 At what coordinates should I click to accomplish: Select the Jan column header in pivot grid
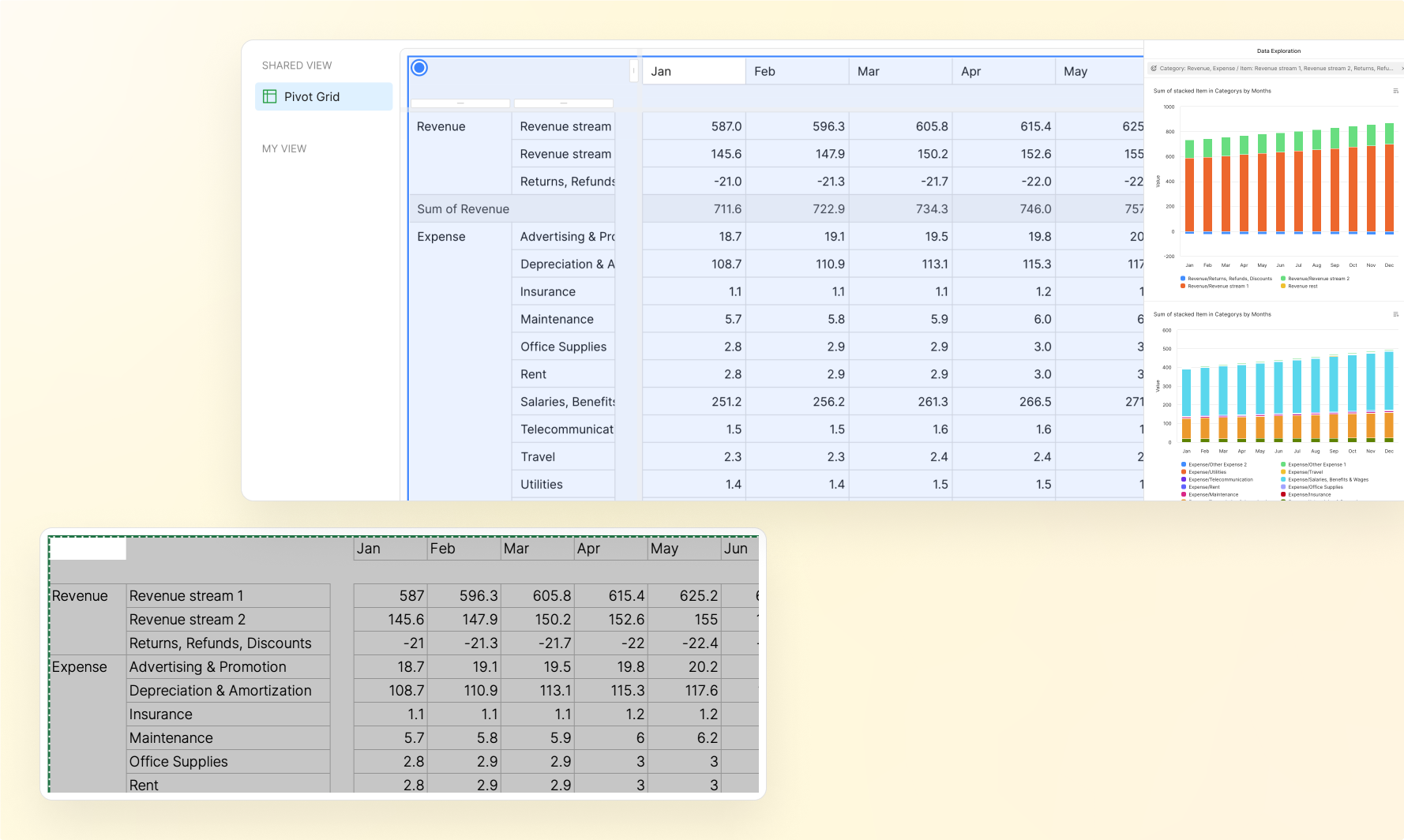pos(694,71)
